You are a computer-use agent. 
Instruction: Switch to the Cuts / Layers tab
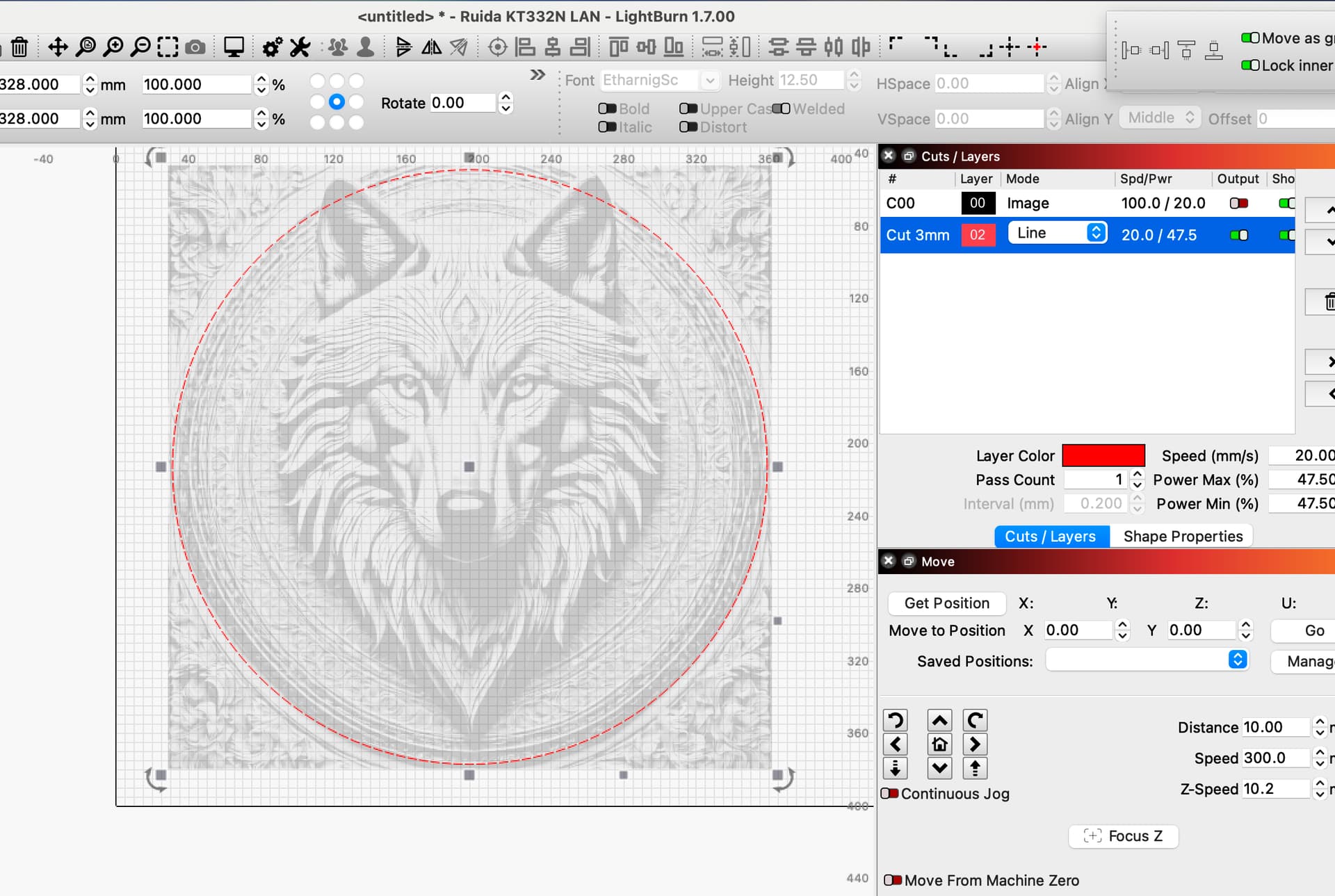(x=1051, y=536)
